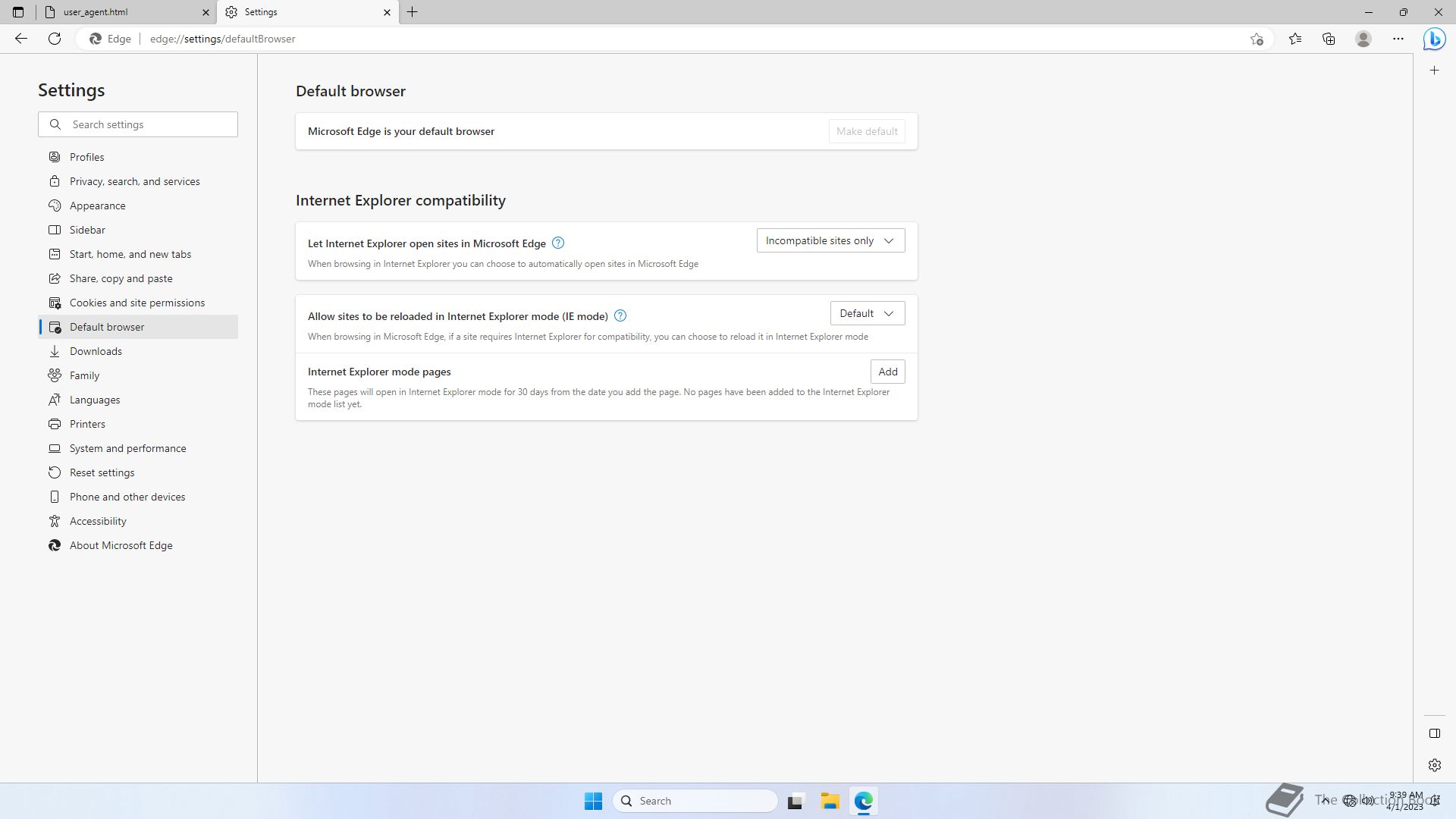
Task: Open Privacy, search, and services settings
Action: (134, 181)
